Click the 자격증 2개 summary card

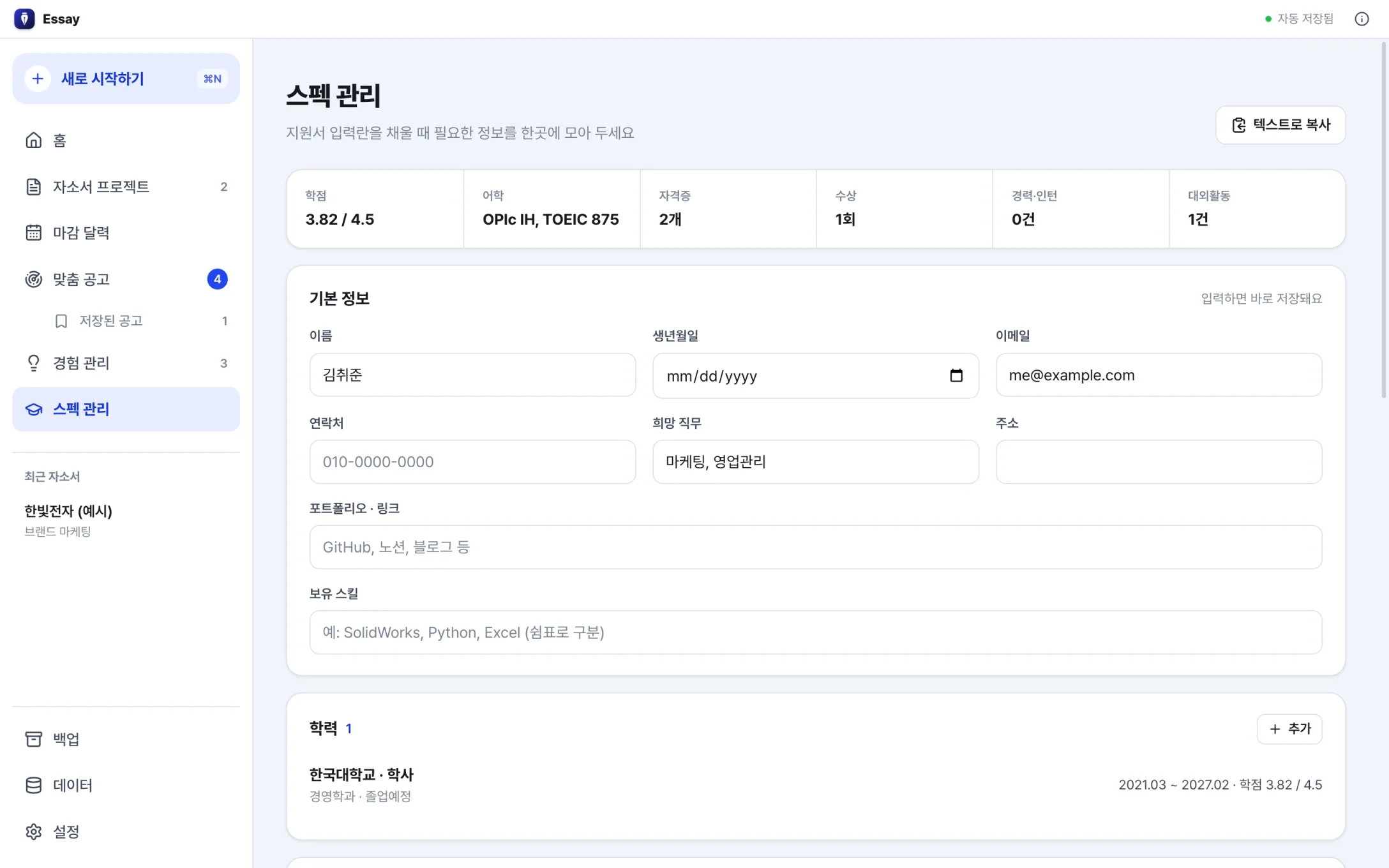tap(728, 209)
